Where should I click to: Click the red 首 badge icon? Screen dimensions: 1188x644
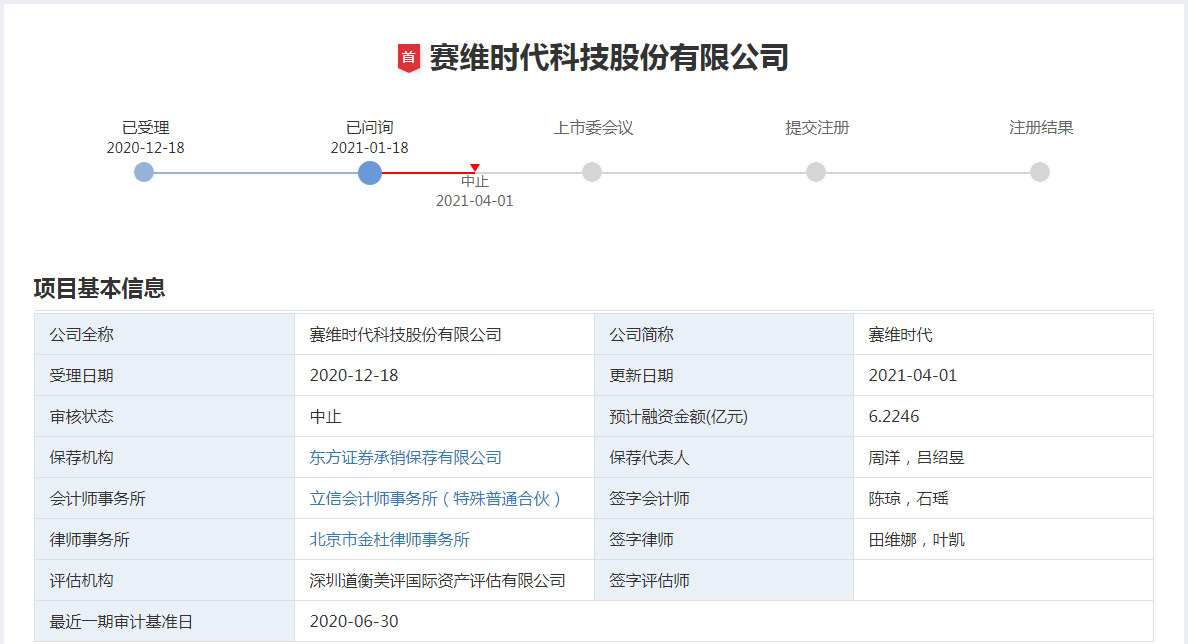(x=408, y=58)
